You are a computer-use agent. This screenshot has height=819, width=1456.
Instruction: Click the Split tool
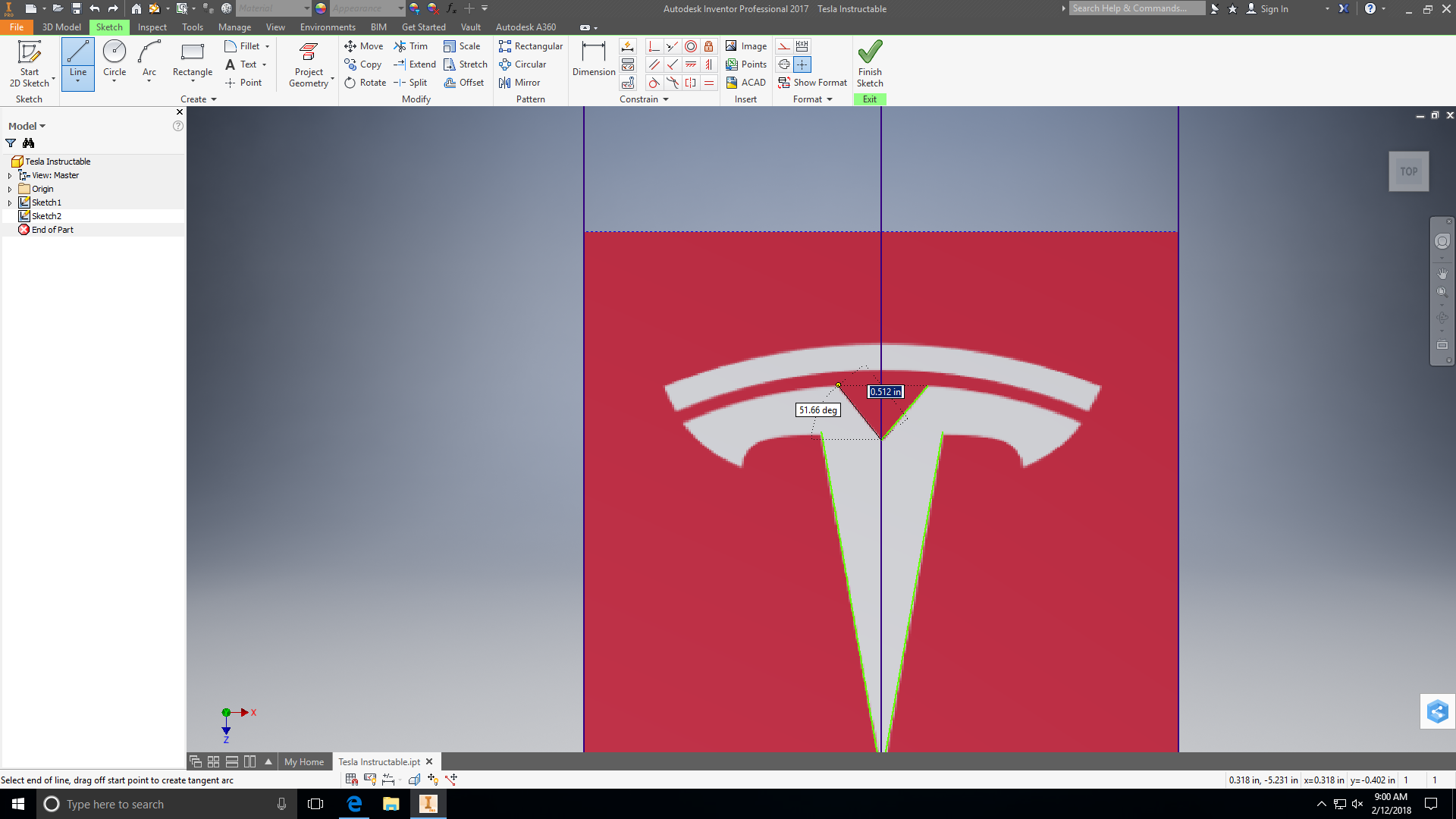[410, 83]
